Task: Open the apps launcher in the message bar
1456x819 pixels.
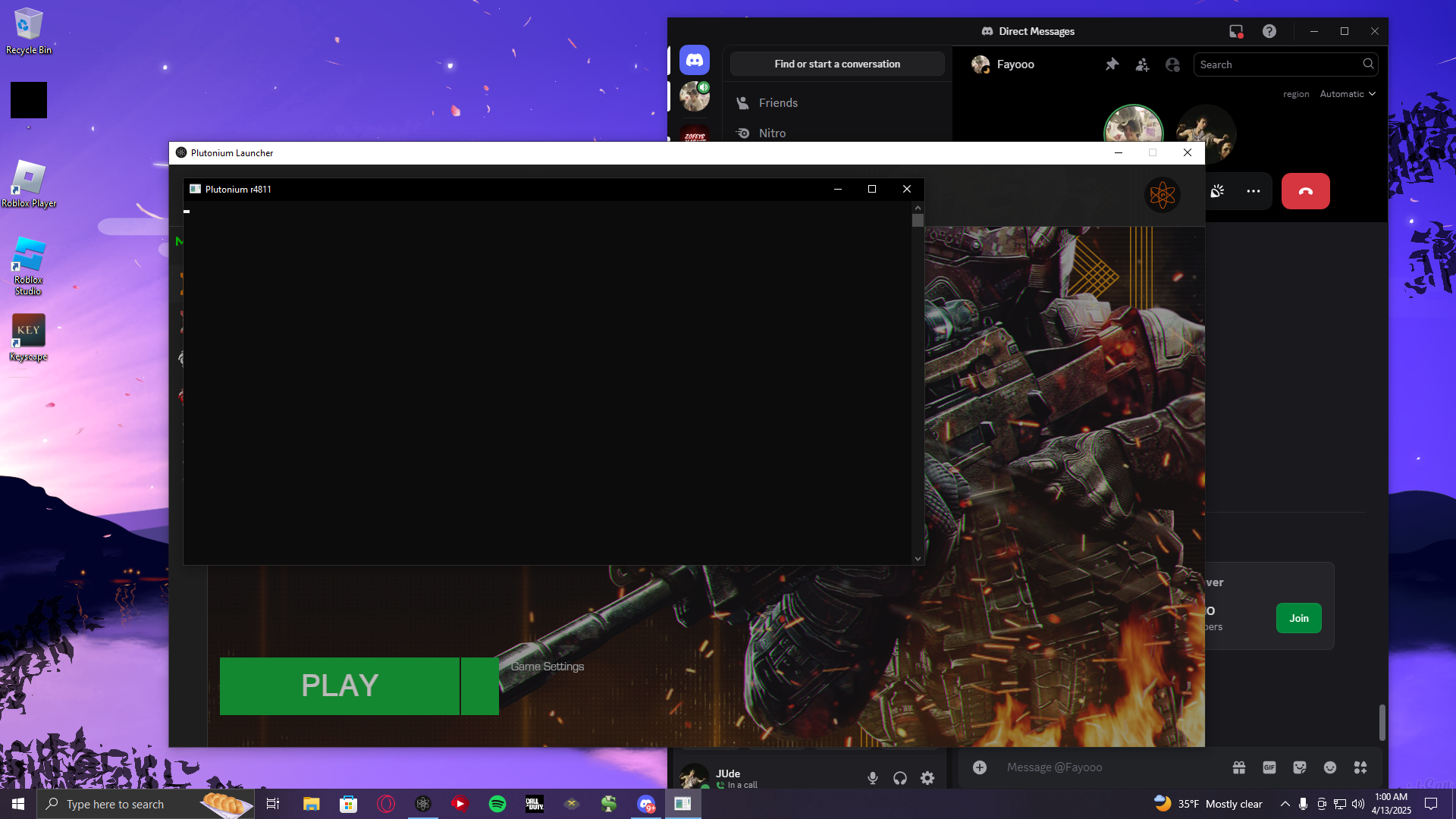Action: pos(1360,767)
